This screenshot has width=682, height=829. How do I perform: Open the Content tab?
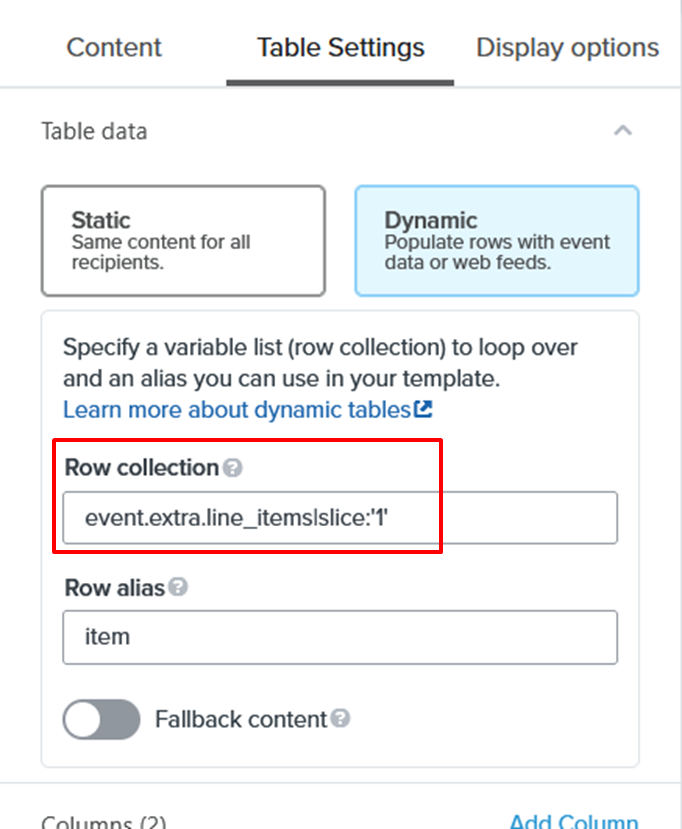[x=114, y=48]
